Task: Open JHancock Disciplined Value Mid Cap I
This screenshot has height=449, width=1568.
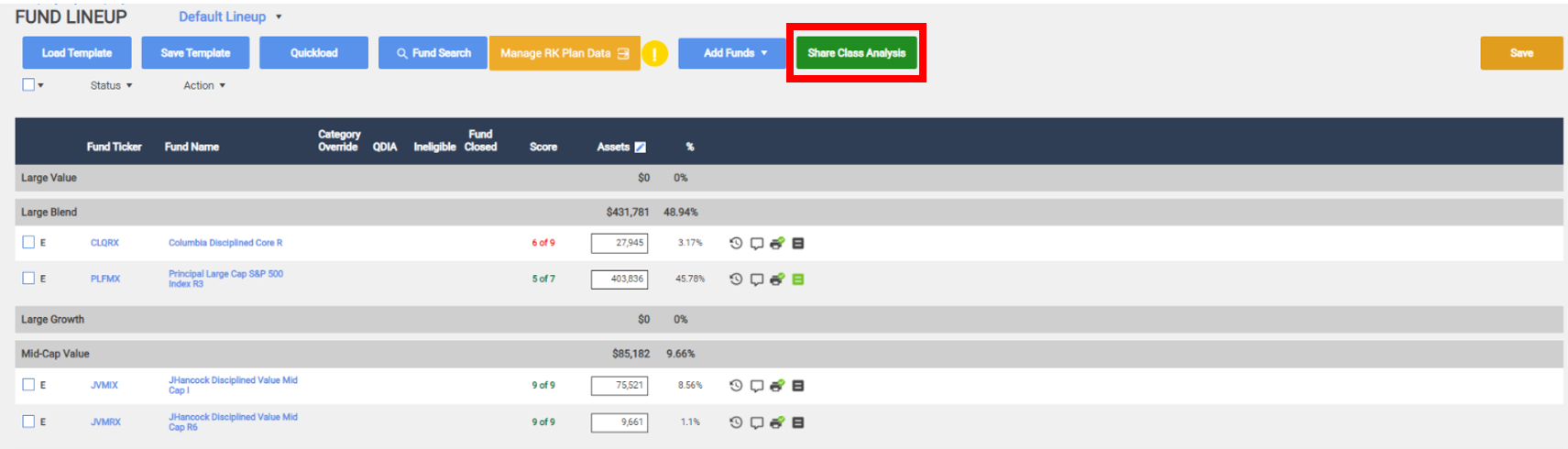Action: tap(233, 385)
